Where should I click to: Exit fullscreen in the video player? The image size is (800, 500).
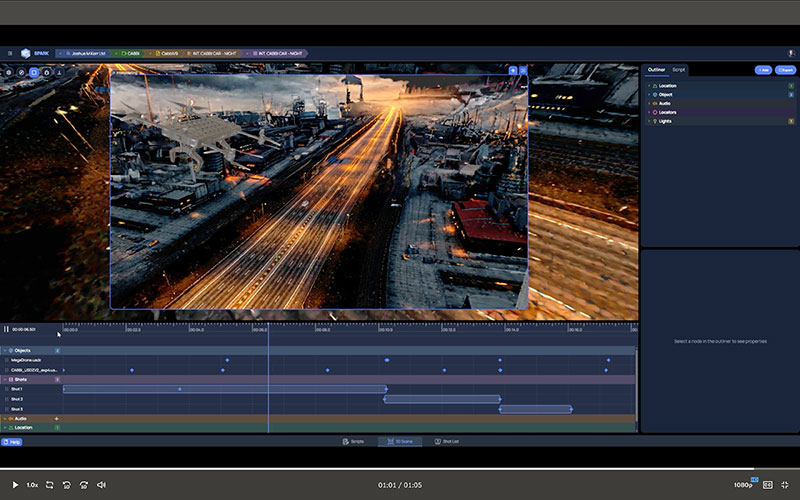tap(785, 485)
